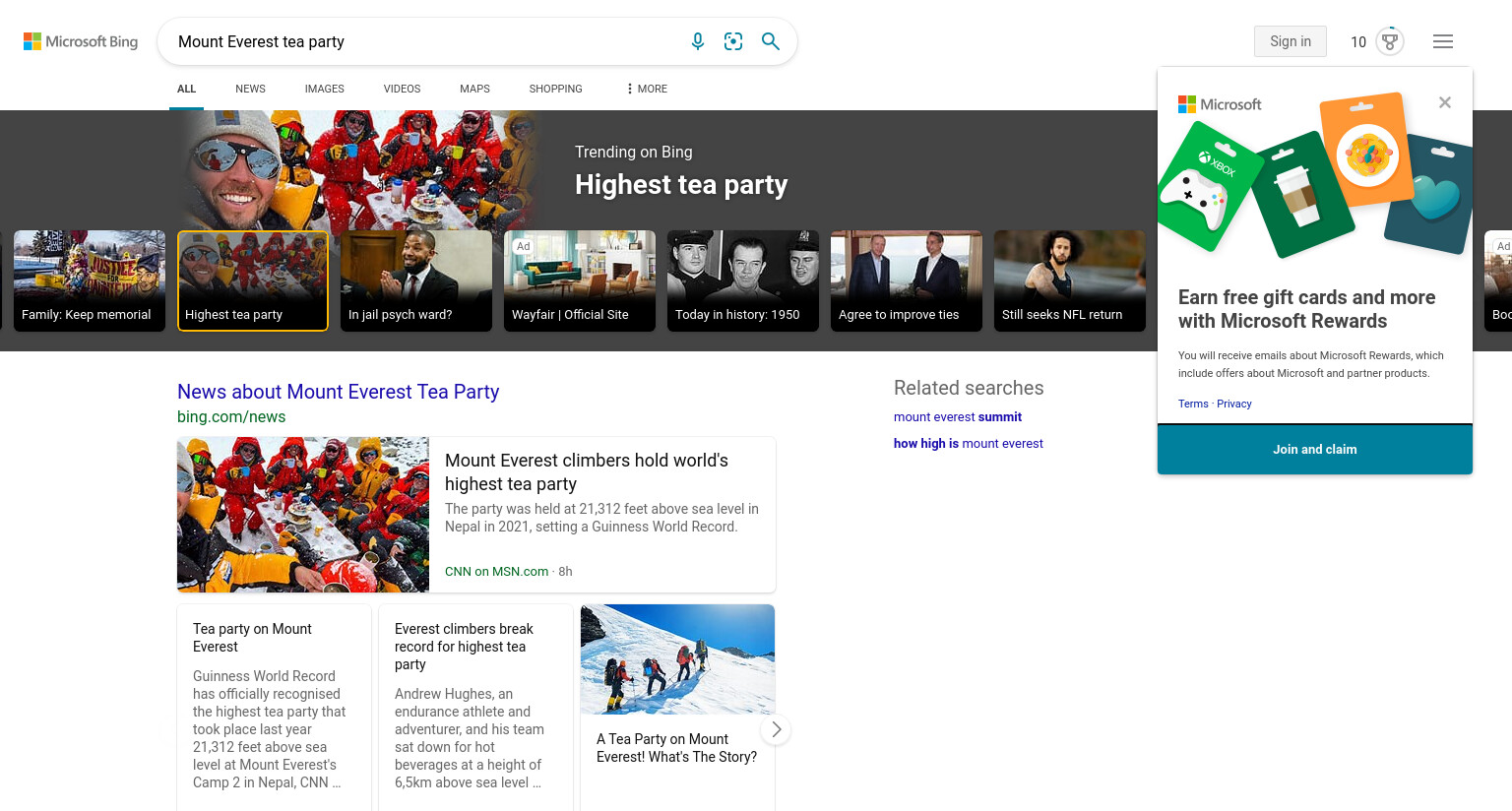Open the Privacy link in rewards popup
1512x811 pixels.
1234,404
